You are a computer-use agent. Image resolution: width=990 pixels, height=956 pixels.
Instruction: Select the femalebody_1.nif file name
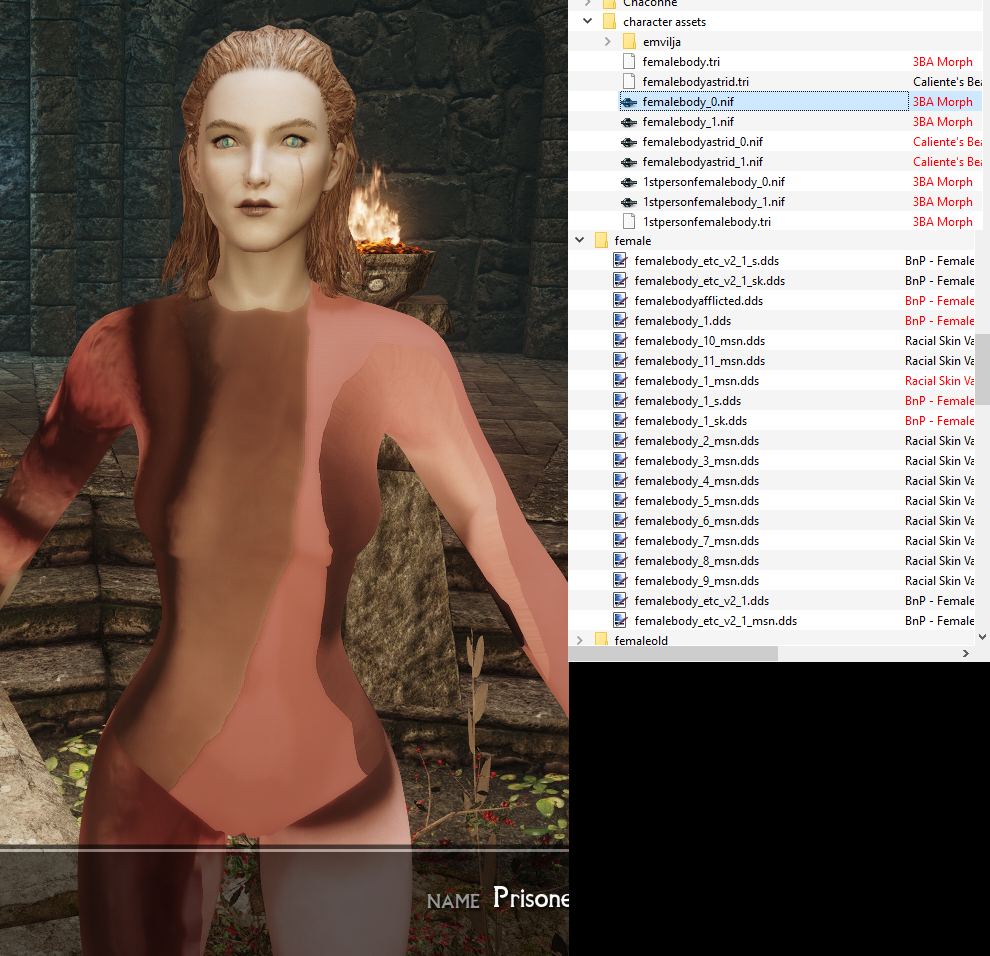[x=688, y=122]
